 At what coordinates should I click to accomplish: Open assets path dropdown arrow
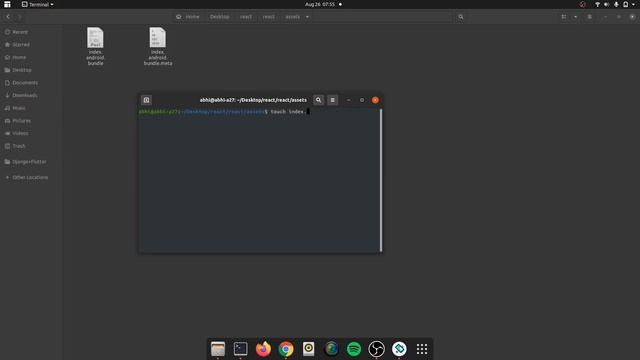307,17
